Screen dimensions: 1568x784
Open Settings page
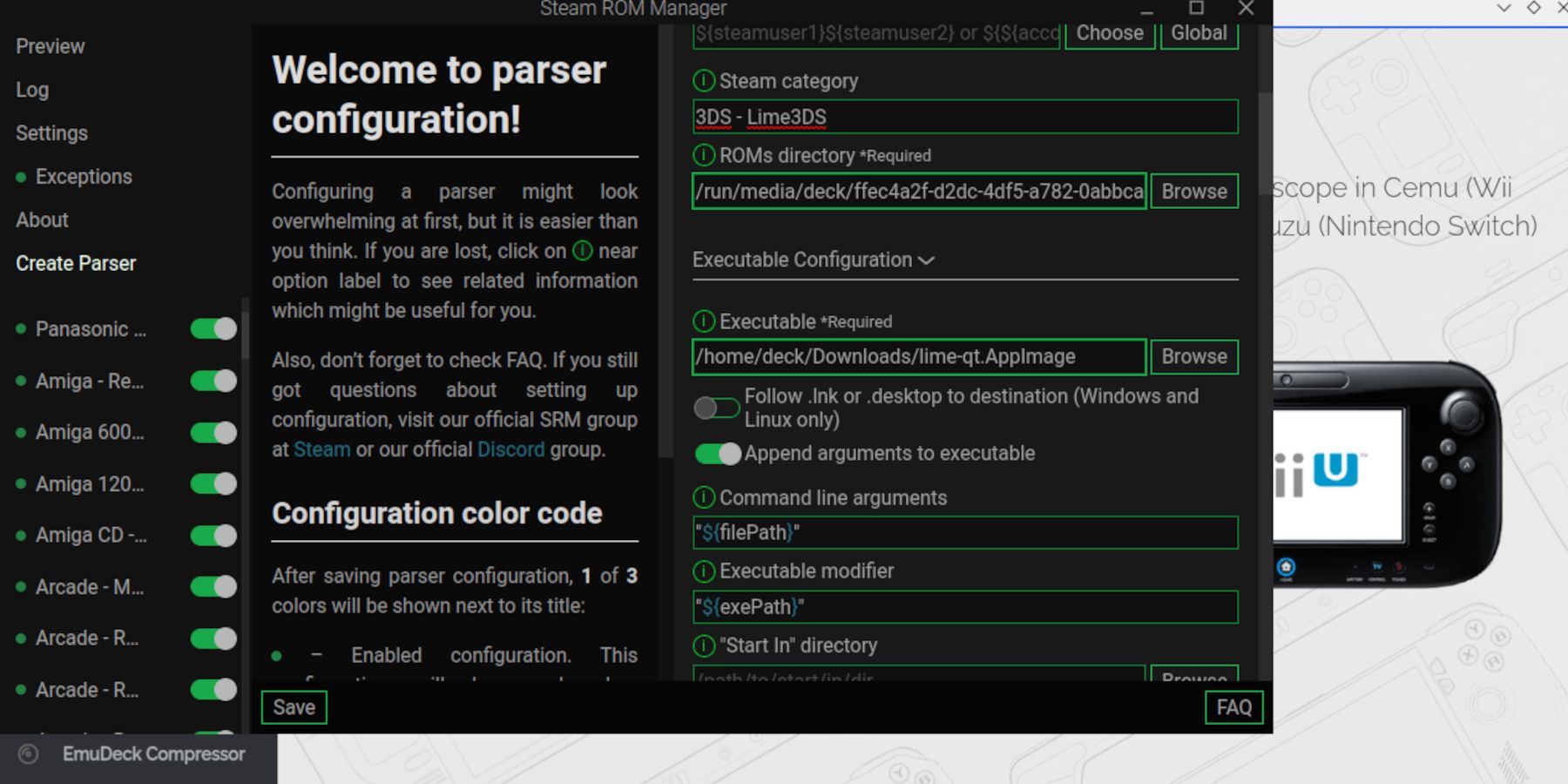[51, 133]
